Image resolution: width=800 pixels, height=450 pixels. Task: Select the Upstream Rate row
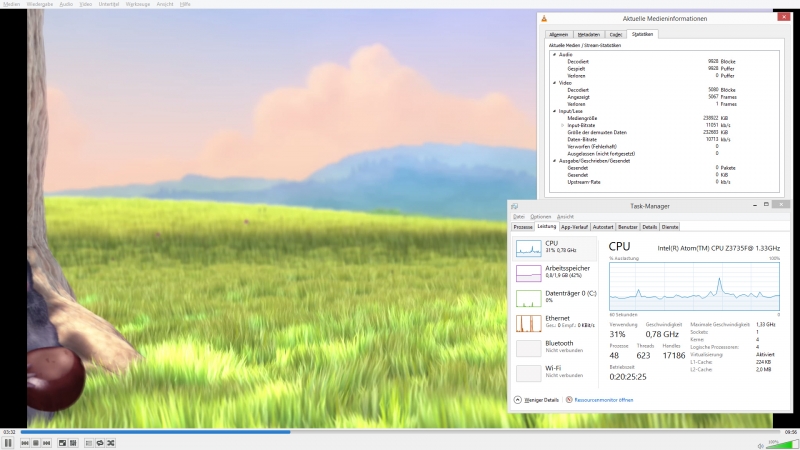[662, 182]
